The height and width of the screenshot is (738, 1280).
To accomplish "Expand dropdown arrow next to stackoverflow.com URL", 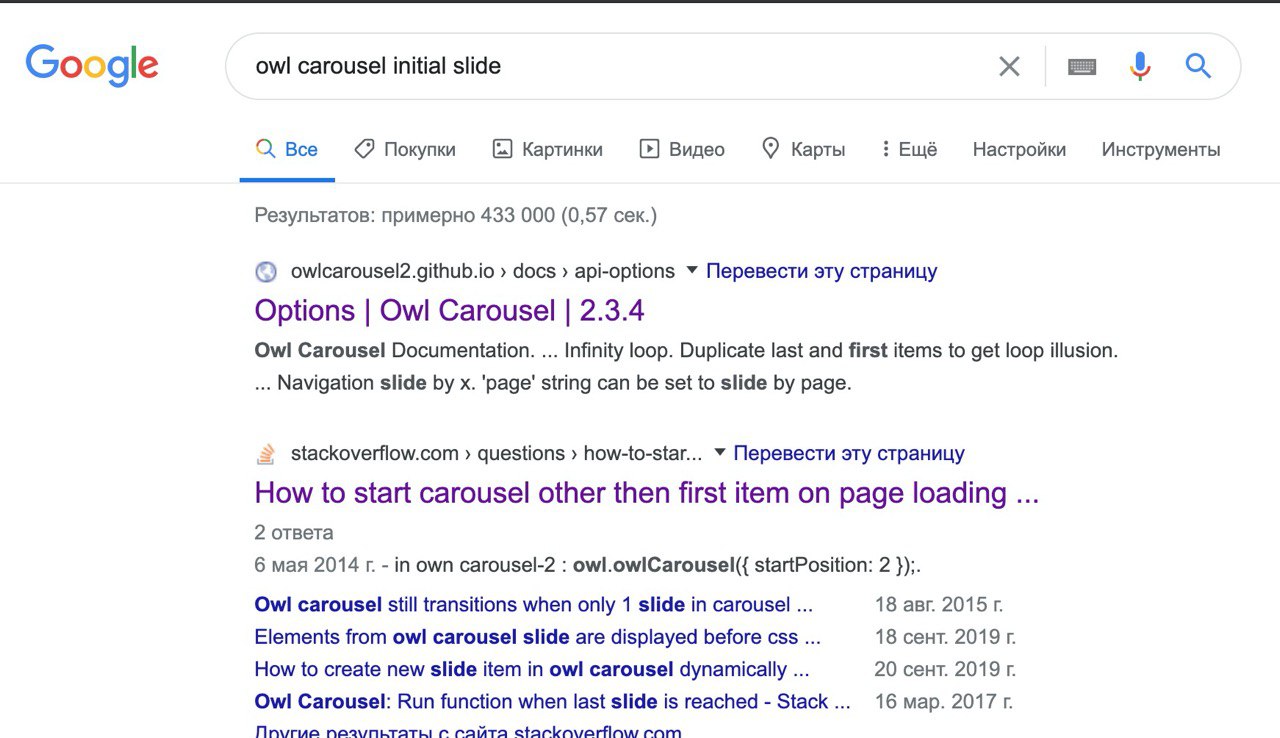I will pos(719,454).
